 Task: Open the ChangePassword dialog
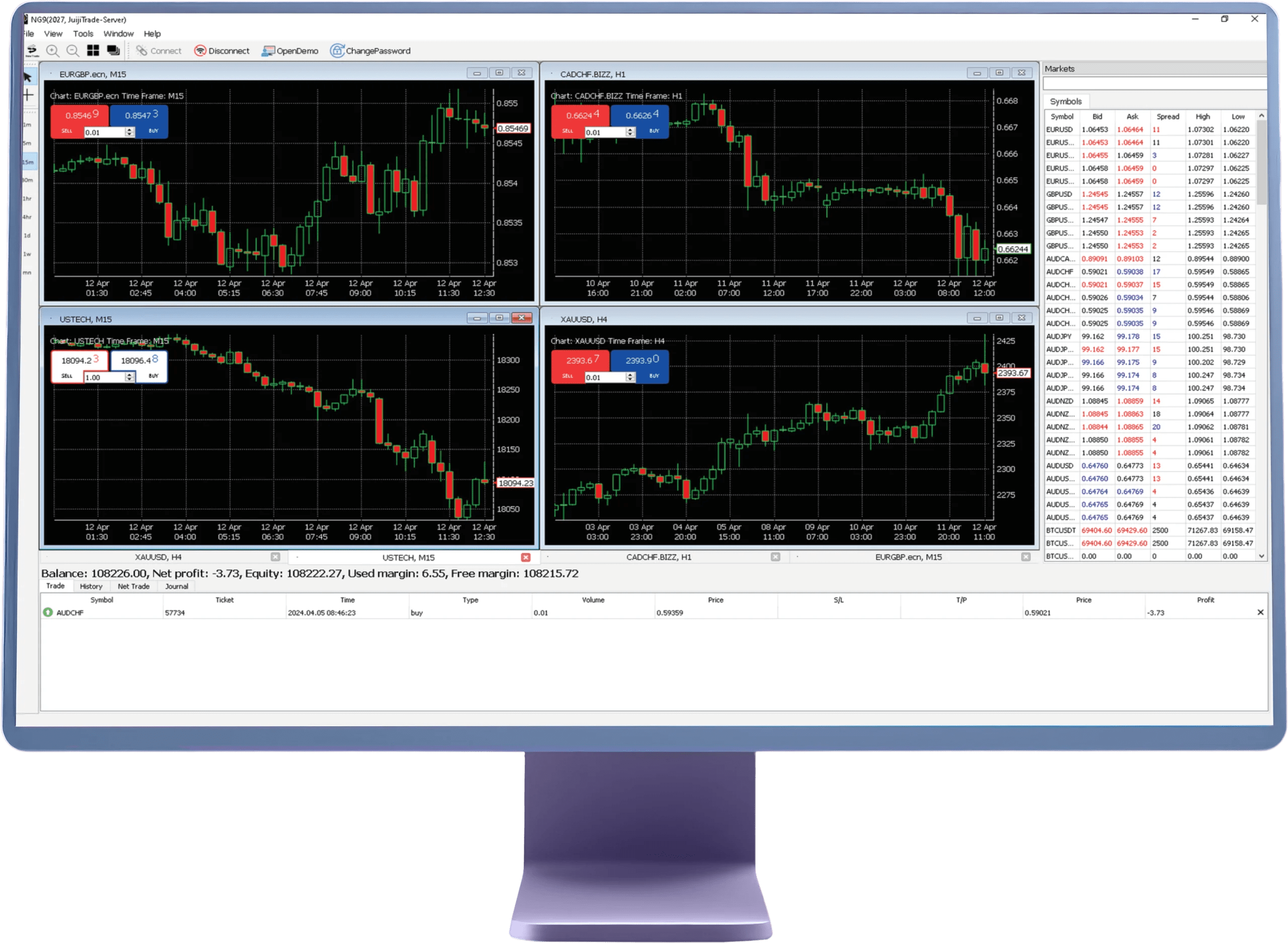[x=370, y=51]
